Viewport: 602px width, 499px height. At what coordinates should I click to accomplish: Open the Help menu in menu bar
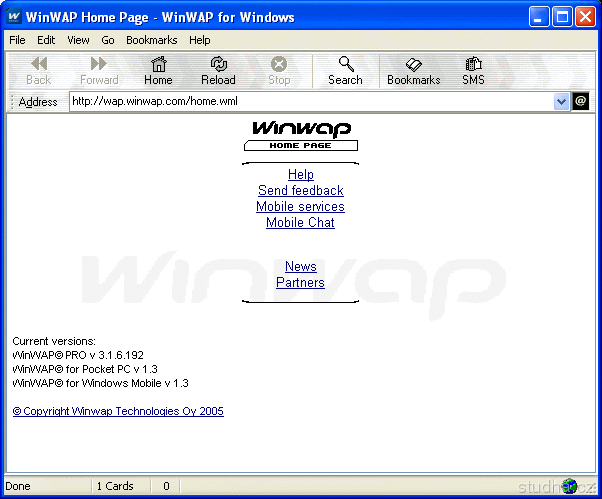(x=200, y=40)
